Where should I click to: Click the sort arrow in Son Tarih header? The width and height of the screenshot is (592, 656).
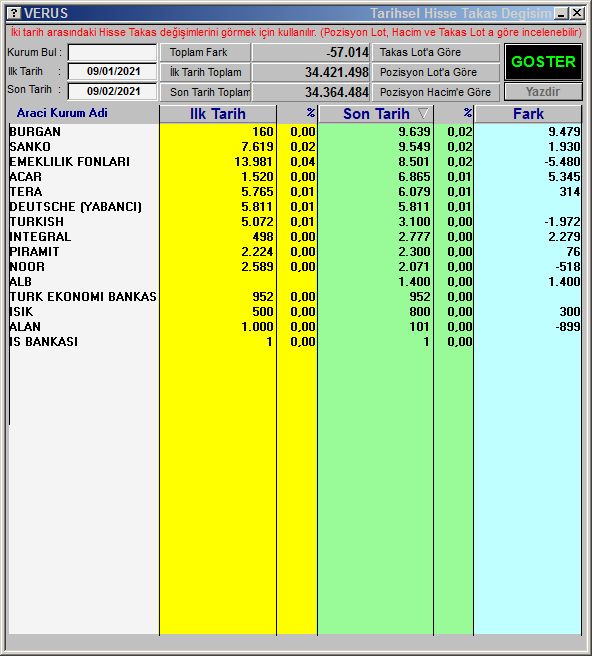[423, 113]
